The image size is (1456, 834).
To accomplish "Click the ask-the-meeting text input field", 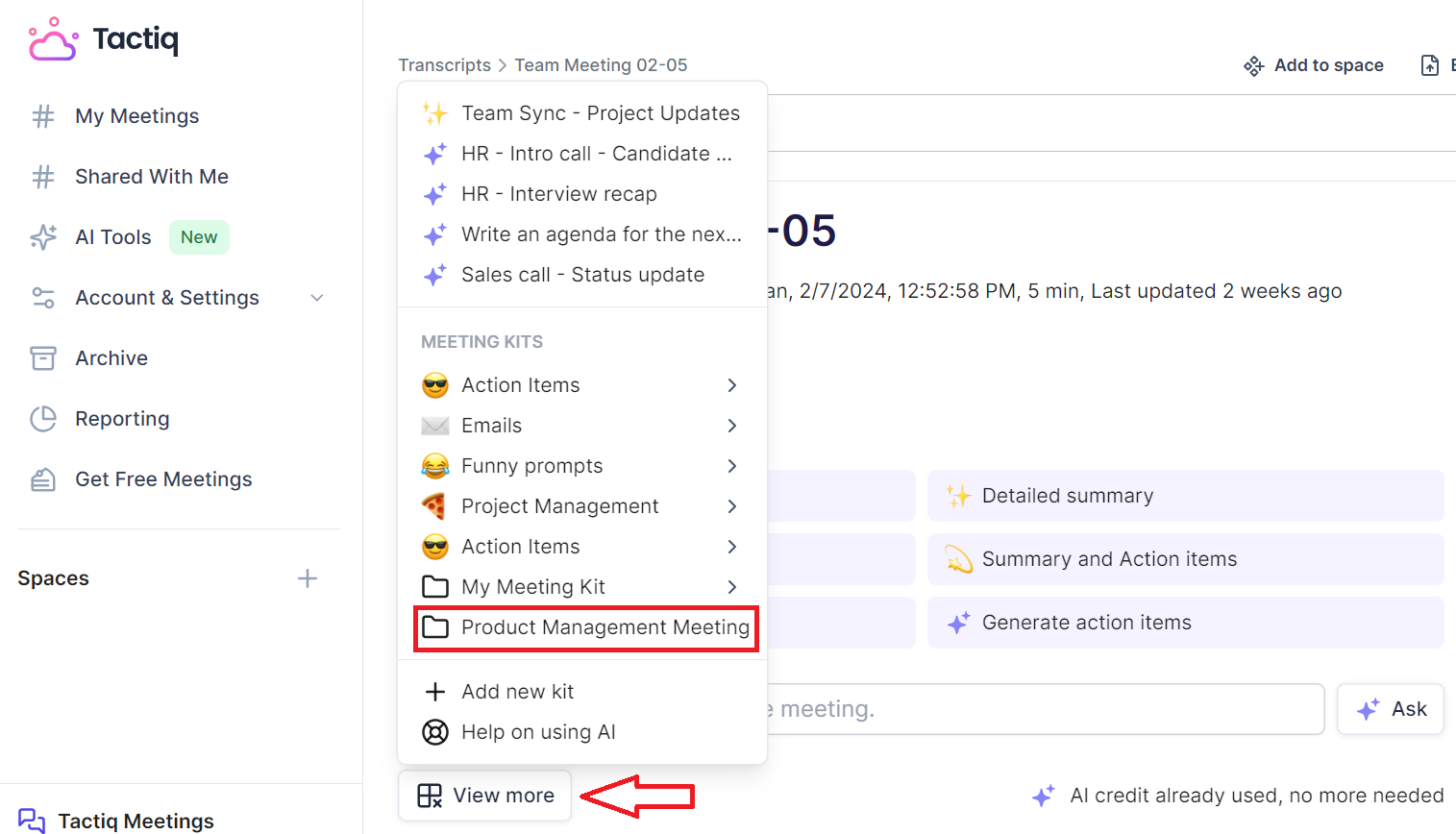I will click(1043, 709).
